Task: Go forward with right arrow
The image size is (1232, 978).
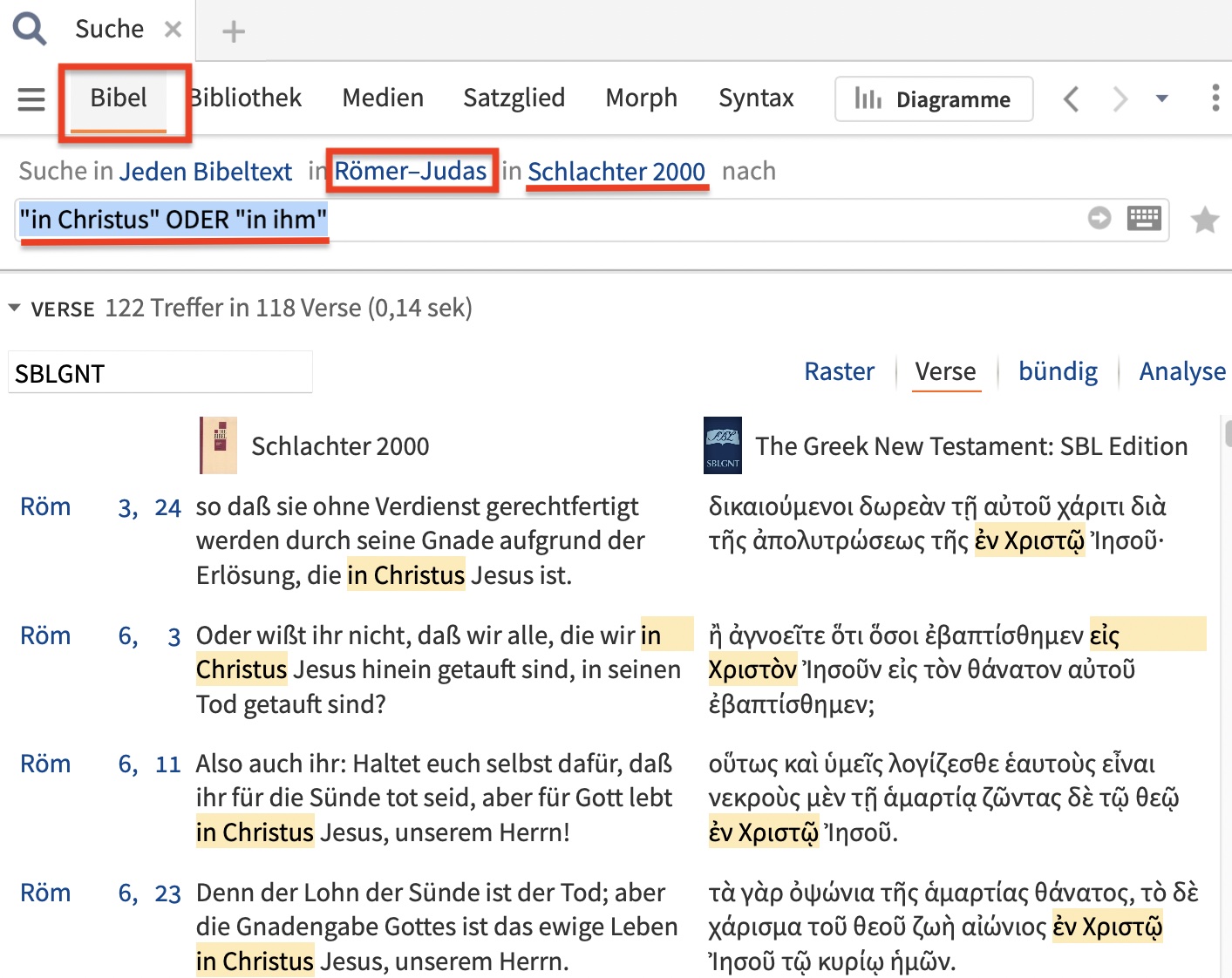Action: [x=1120, y=98]
